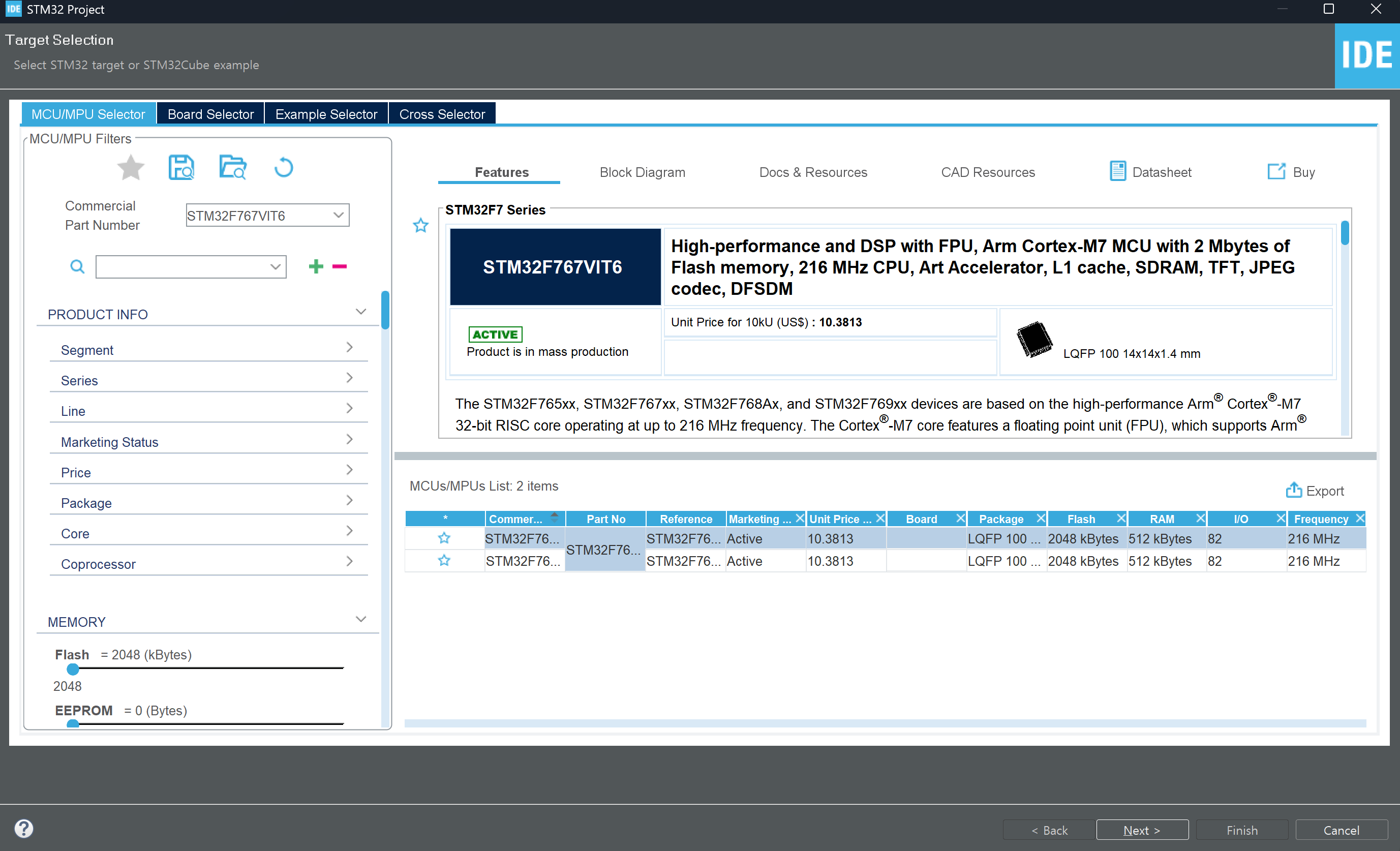1400x851 pixels.
Task: Expand the Price filter
Action: (x=349, y=470)
